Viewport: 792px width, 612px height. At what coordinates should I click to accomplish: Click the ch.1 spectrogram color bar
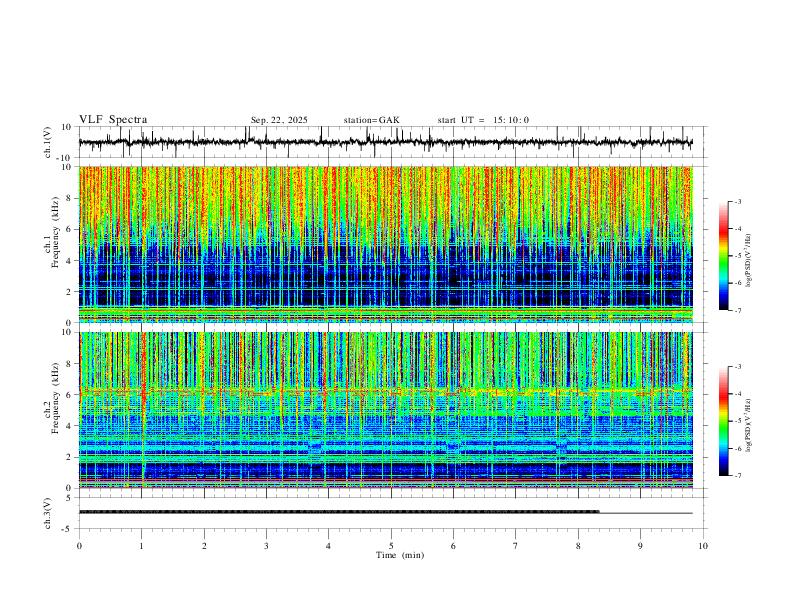click(x=724, y=256)
